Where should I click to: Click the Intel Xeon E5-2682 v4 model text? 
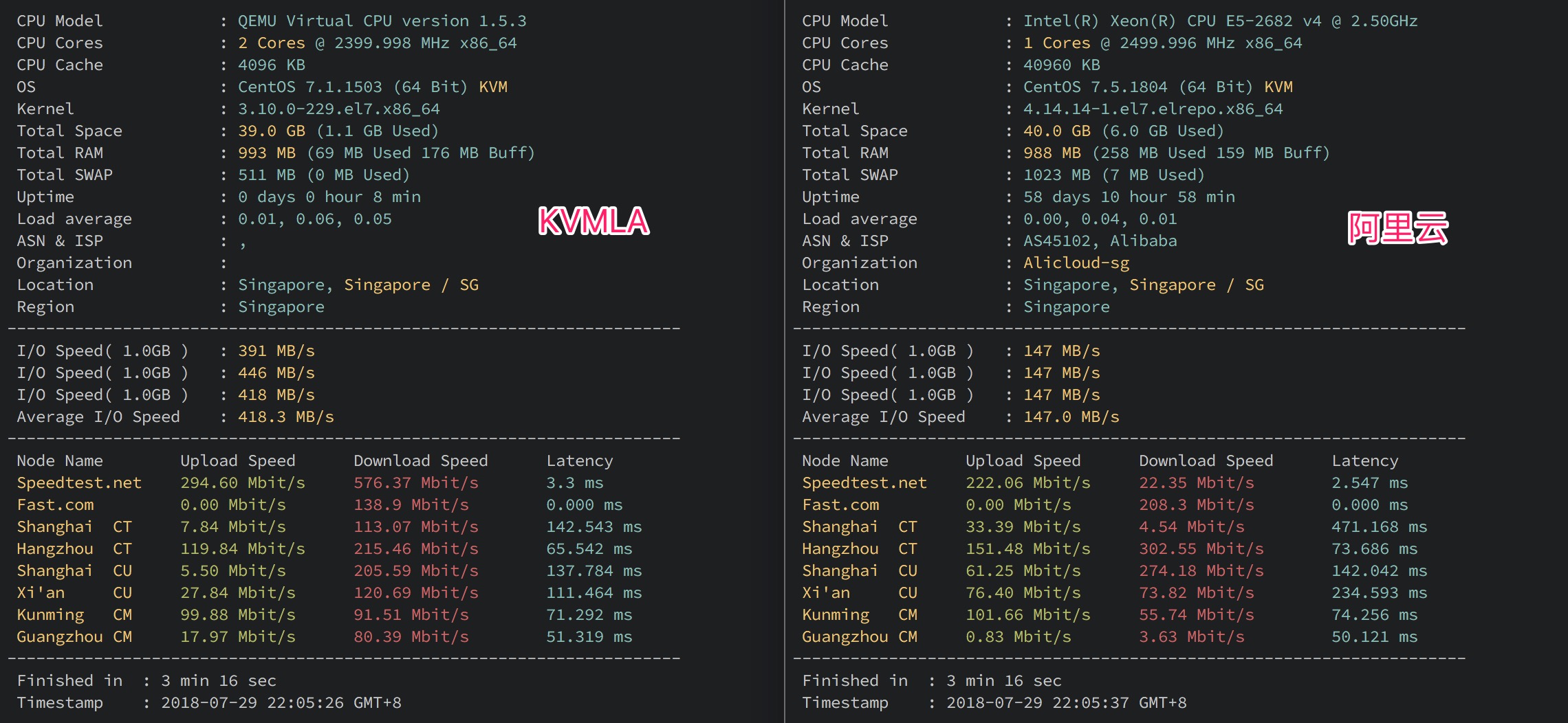[1220, 21]
